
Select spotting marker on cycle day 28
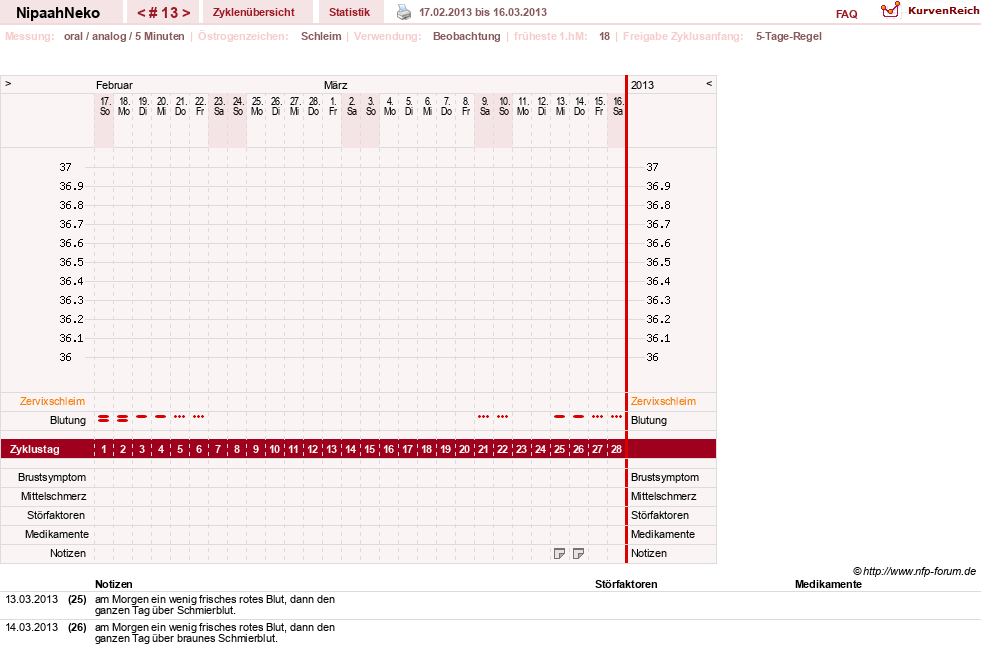click(616, 416)
